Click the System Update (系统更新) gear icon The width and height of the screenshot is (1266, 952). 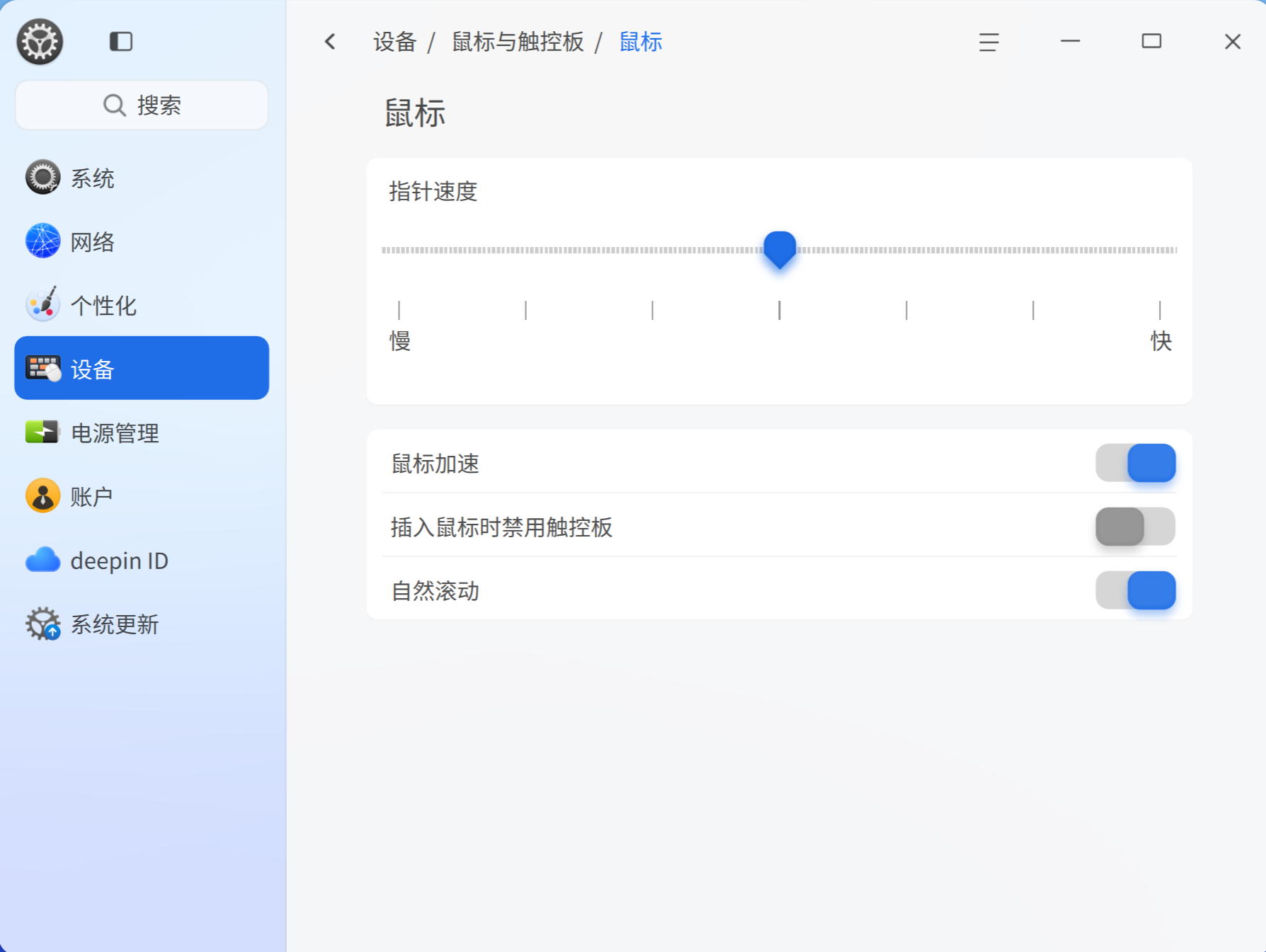click(43, 624)
